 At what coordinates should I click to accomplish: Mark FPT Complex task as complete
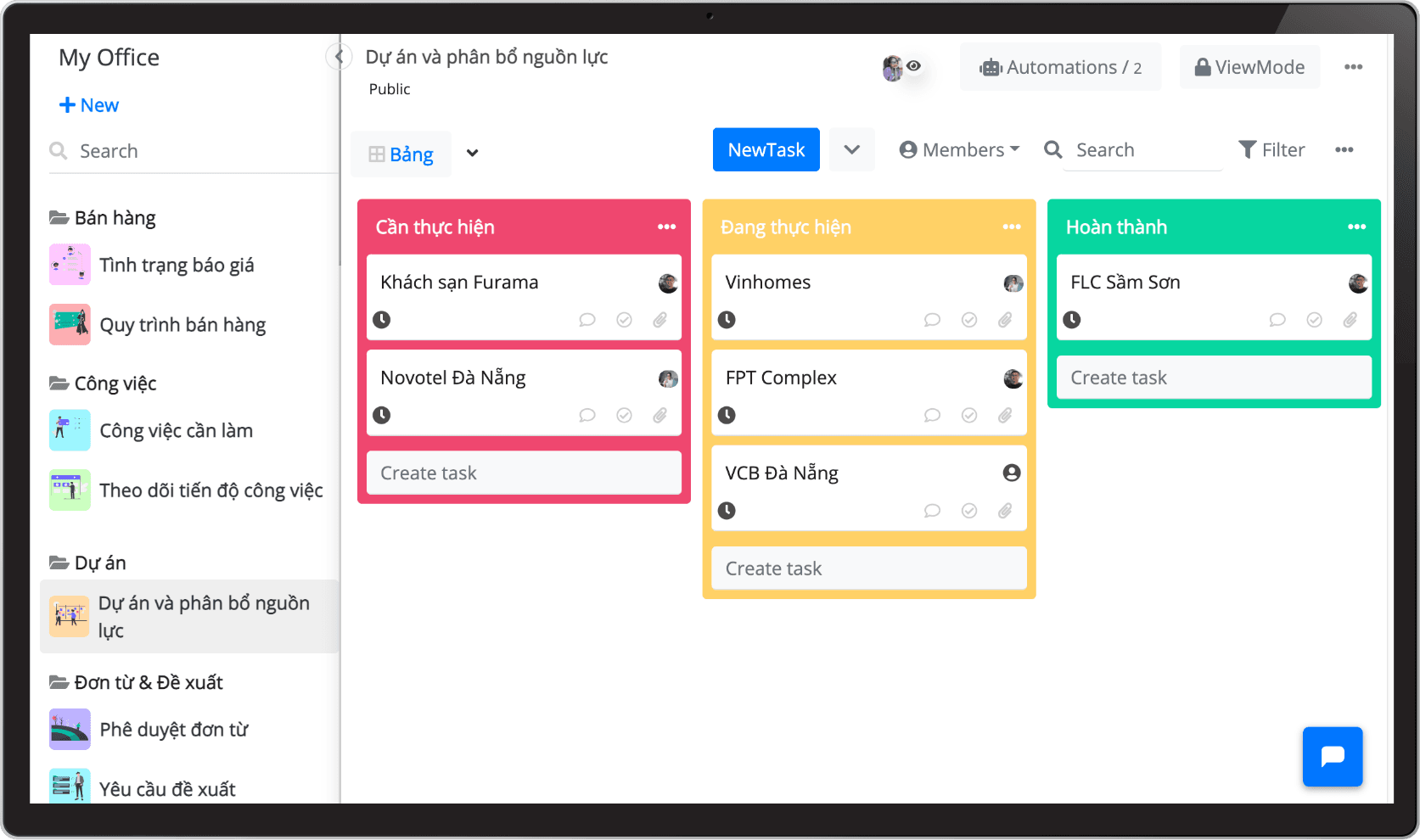968,415
